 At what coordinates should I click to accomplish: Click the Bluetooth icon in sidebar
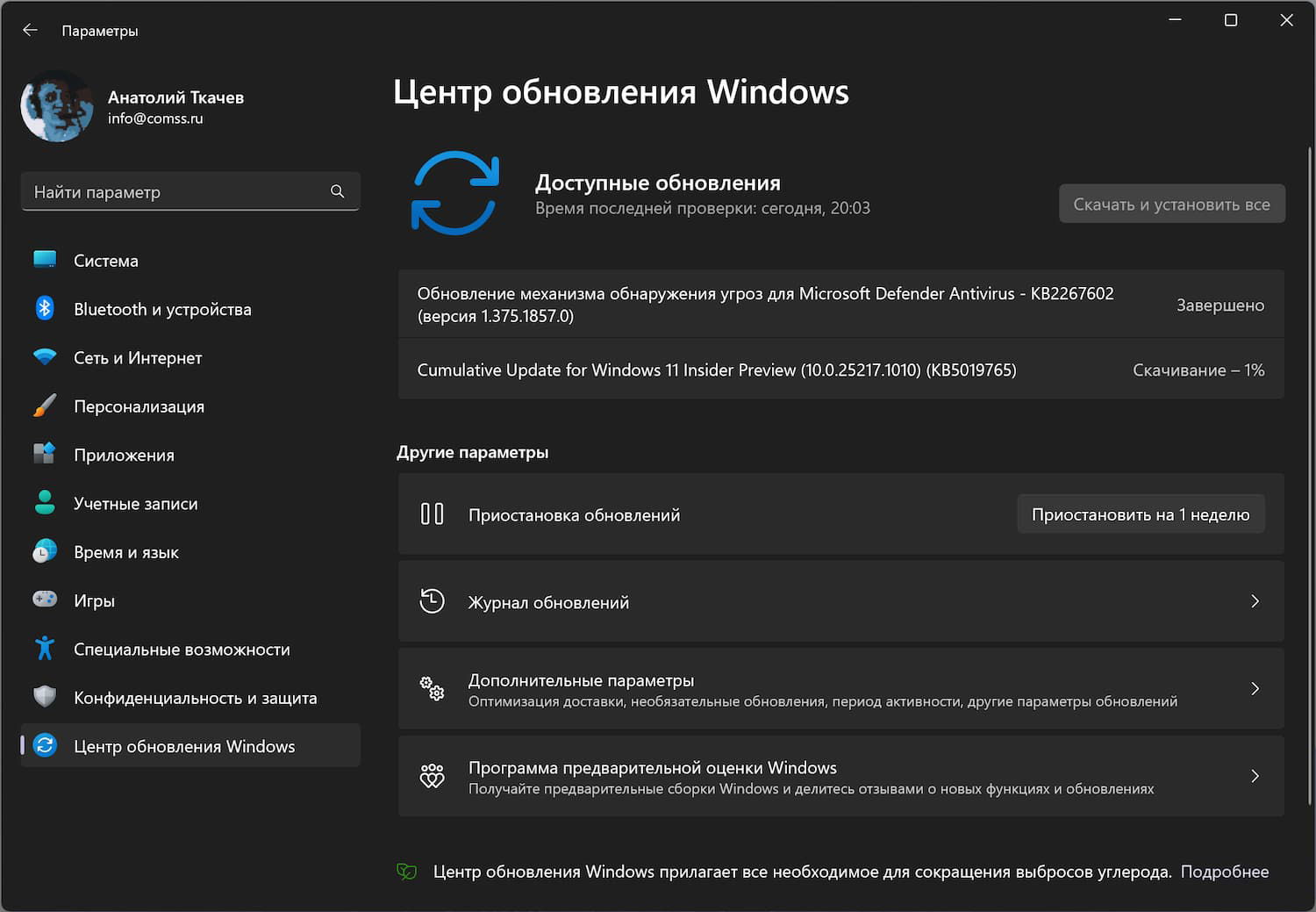(x=45, y=309)
